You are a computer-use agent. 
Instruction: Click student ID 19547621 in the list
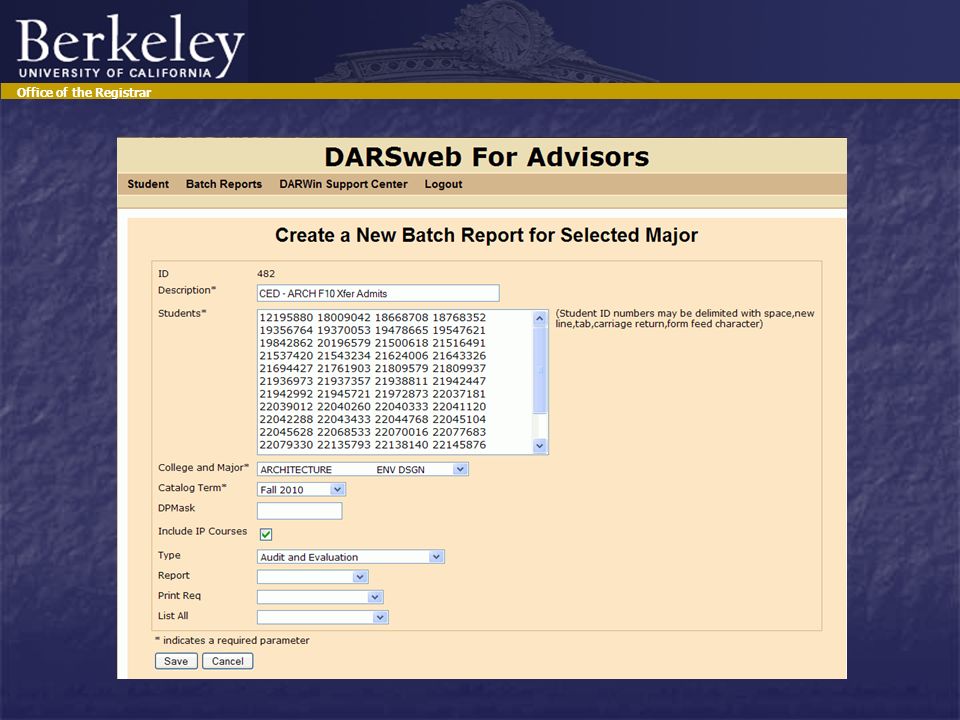pos(459,330)
